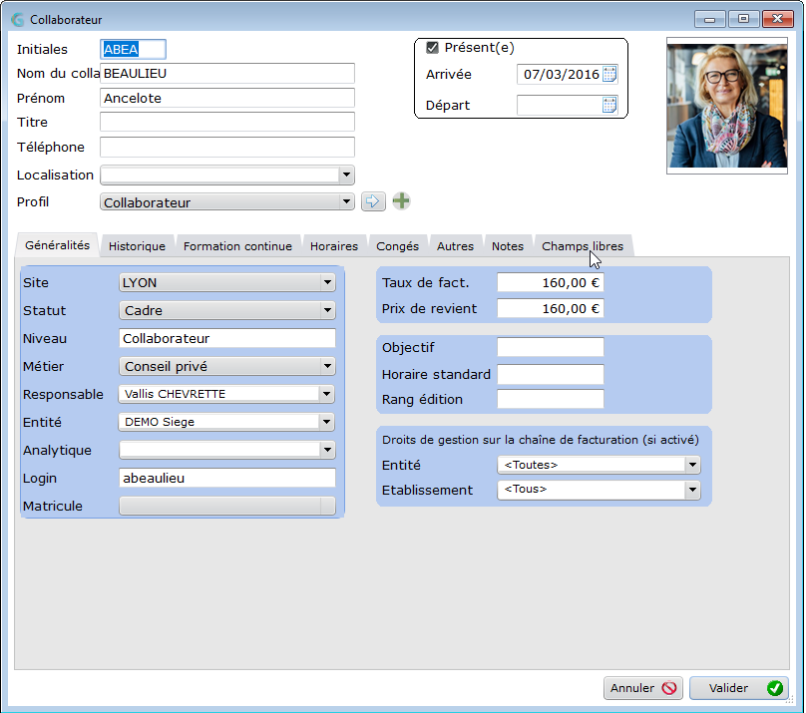This screenshot has height=713, width=806.
Task: Focus the Horaire standard field
Action: pyautogui.click(x=550, y=374)
